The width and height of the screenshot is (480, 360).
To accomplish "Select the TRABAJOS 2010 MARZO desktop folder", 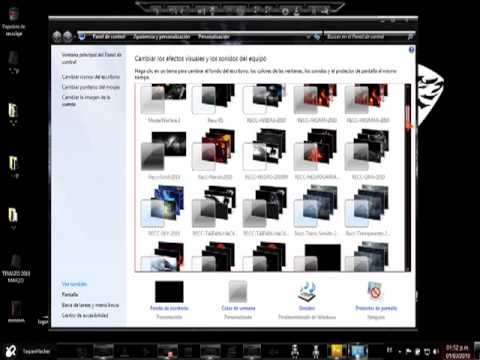I will pos(16,269).
